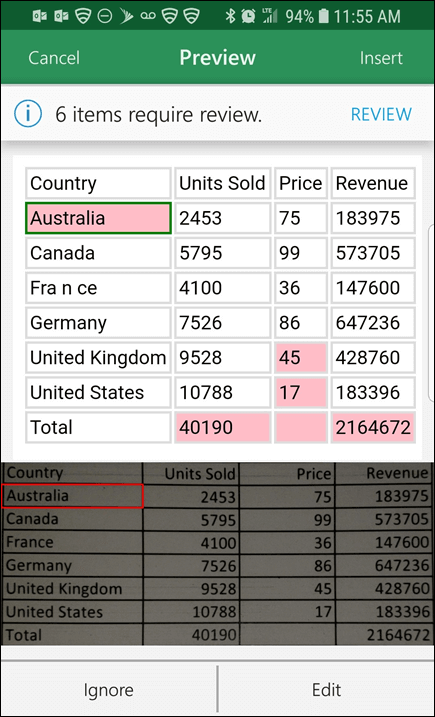Edit the highlighted cell value
435x717 pixels.
click(326, 690)
